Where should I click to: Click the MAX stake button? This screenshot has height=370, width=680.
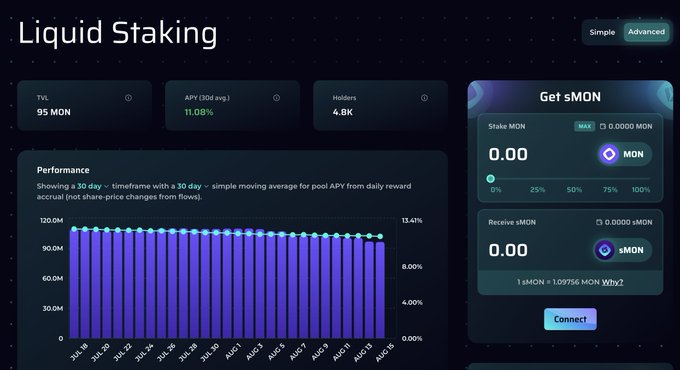pos(585,126)
